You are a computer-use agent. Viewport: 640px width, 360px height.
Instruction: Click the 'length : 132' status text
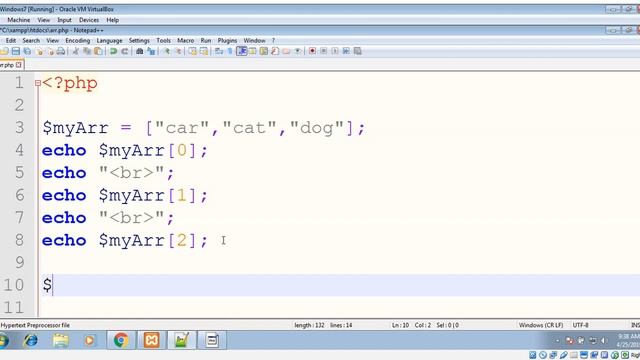pyautogui.click(x=309, y=325)
